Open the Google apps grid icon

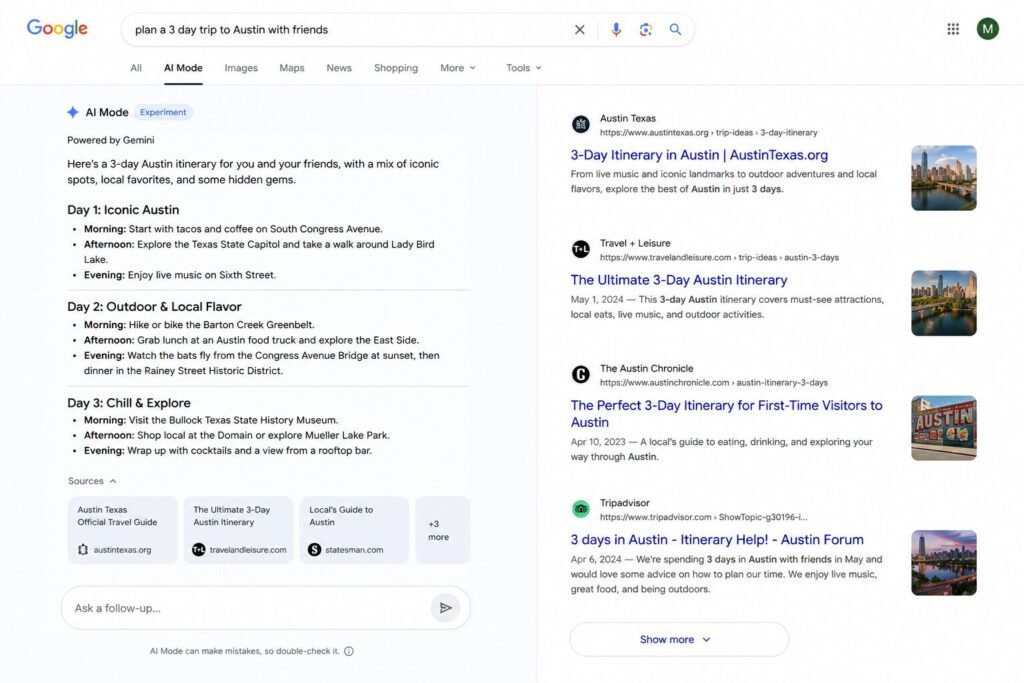coord(953,29)
